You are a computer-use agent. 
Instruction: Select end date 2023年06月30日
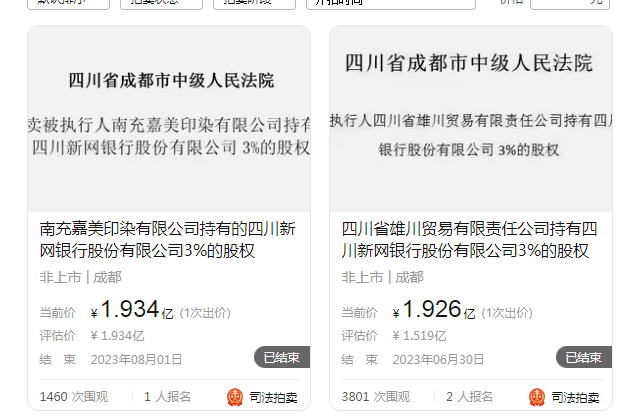438,359
